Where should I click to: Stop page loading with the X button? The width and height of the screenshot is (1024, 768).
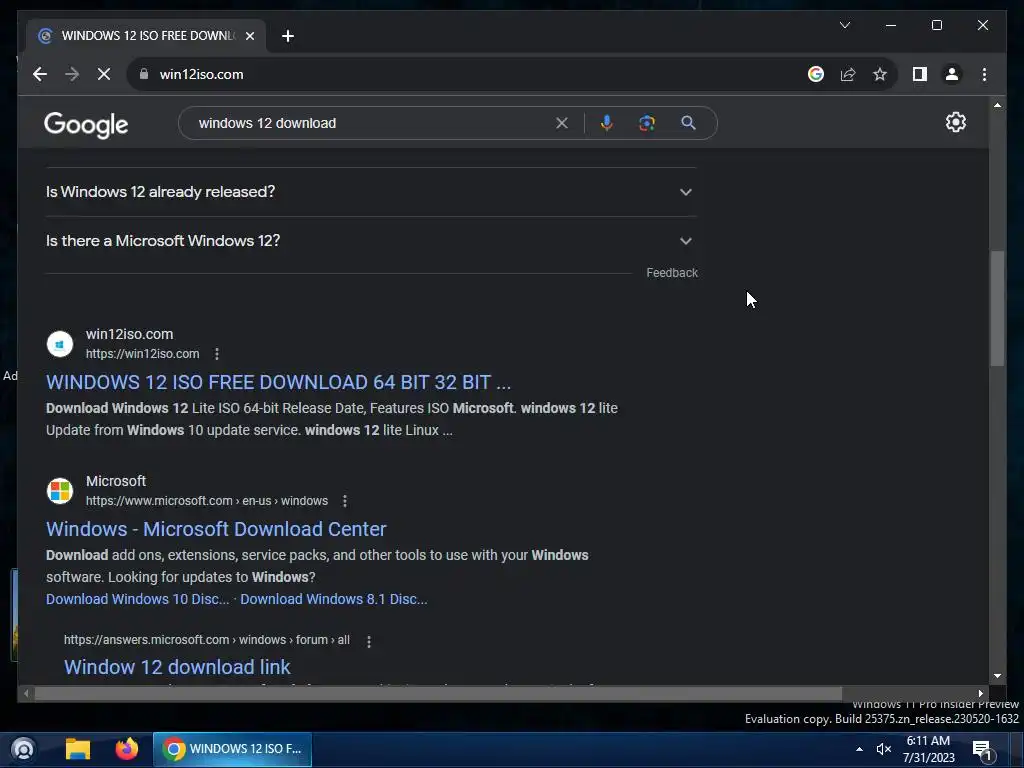click(x=104, y=74)
